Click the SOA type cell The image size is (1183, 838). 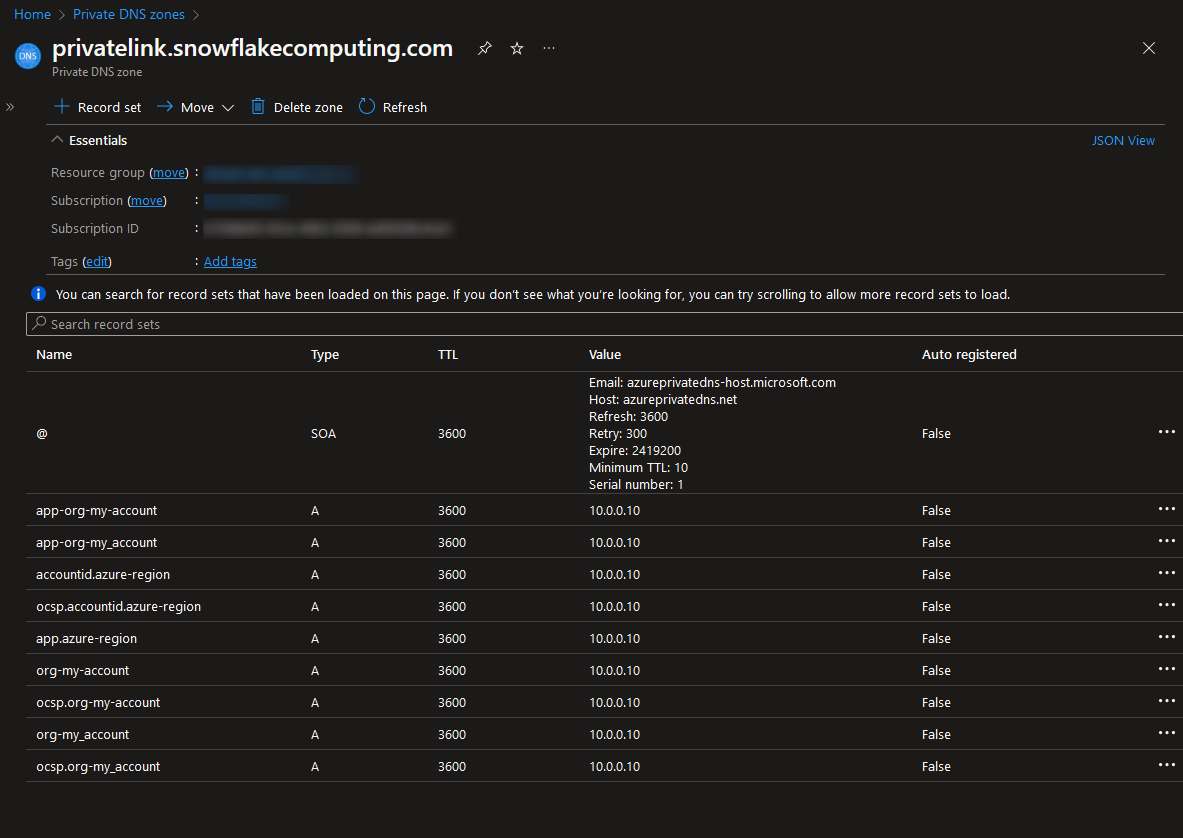324,434
